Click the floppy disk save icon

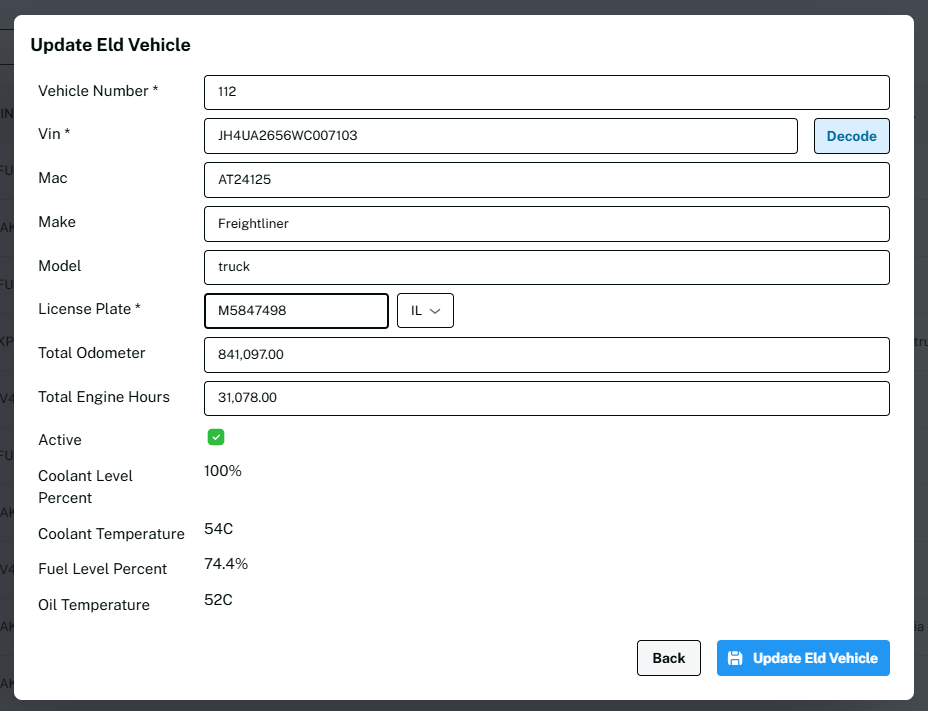tap(735, 658)
